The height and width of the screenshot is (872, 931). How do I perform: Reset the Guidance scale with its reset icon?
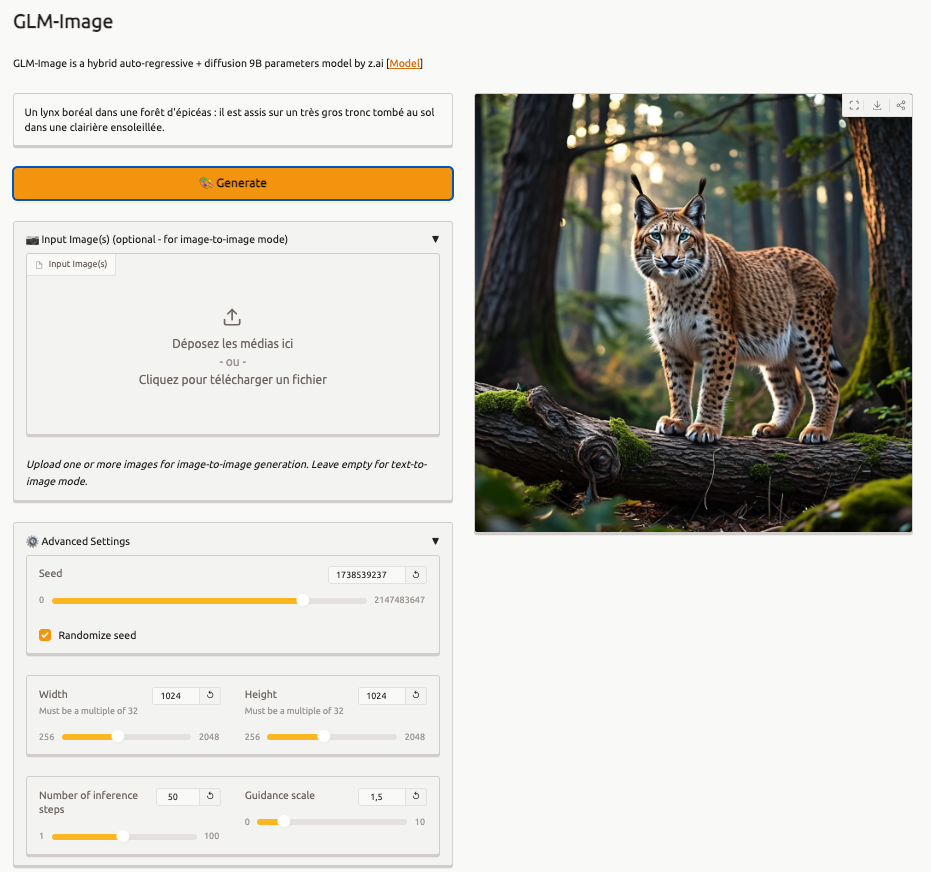click(416, 797)
